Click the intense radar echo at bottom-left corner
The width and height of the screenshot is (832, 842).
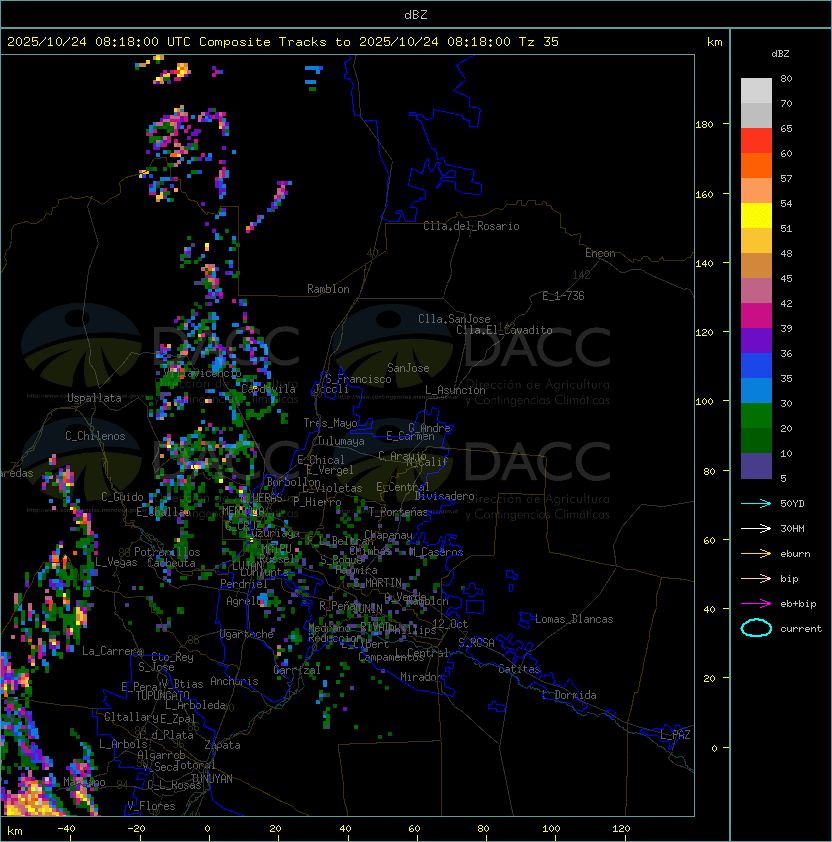32,797
